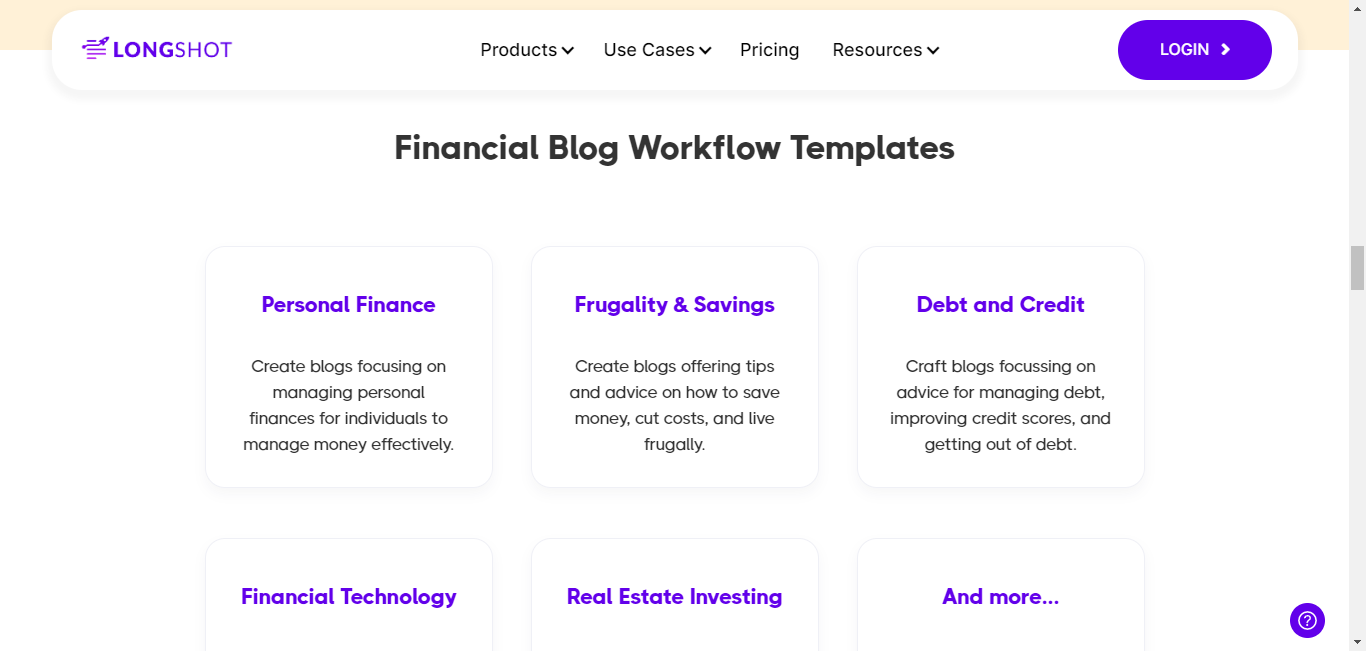Screen dimensions: 1366x651
Task: Click the LONGSHOT brand name text
Action: pyautogui.click(x=172, y=49)
